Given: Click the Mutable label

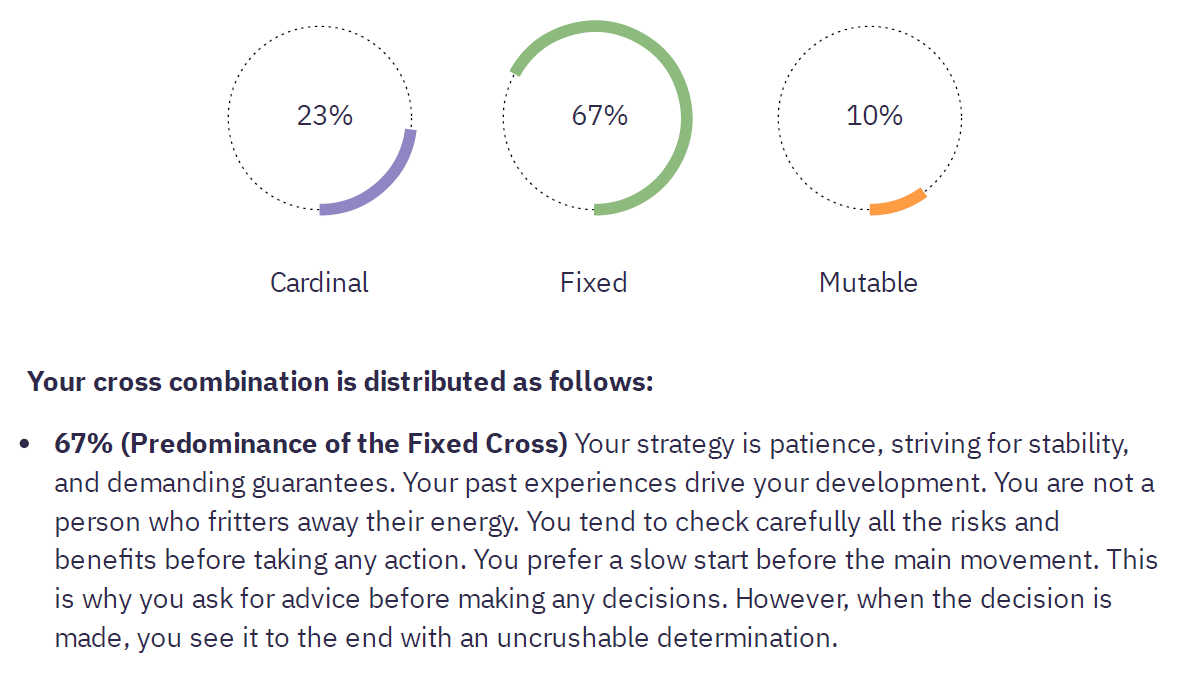Looking at the screenshot, I should tap(868, 283).
